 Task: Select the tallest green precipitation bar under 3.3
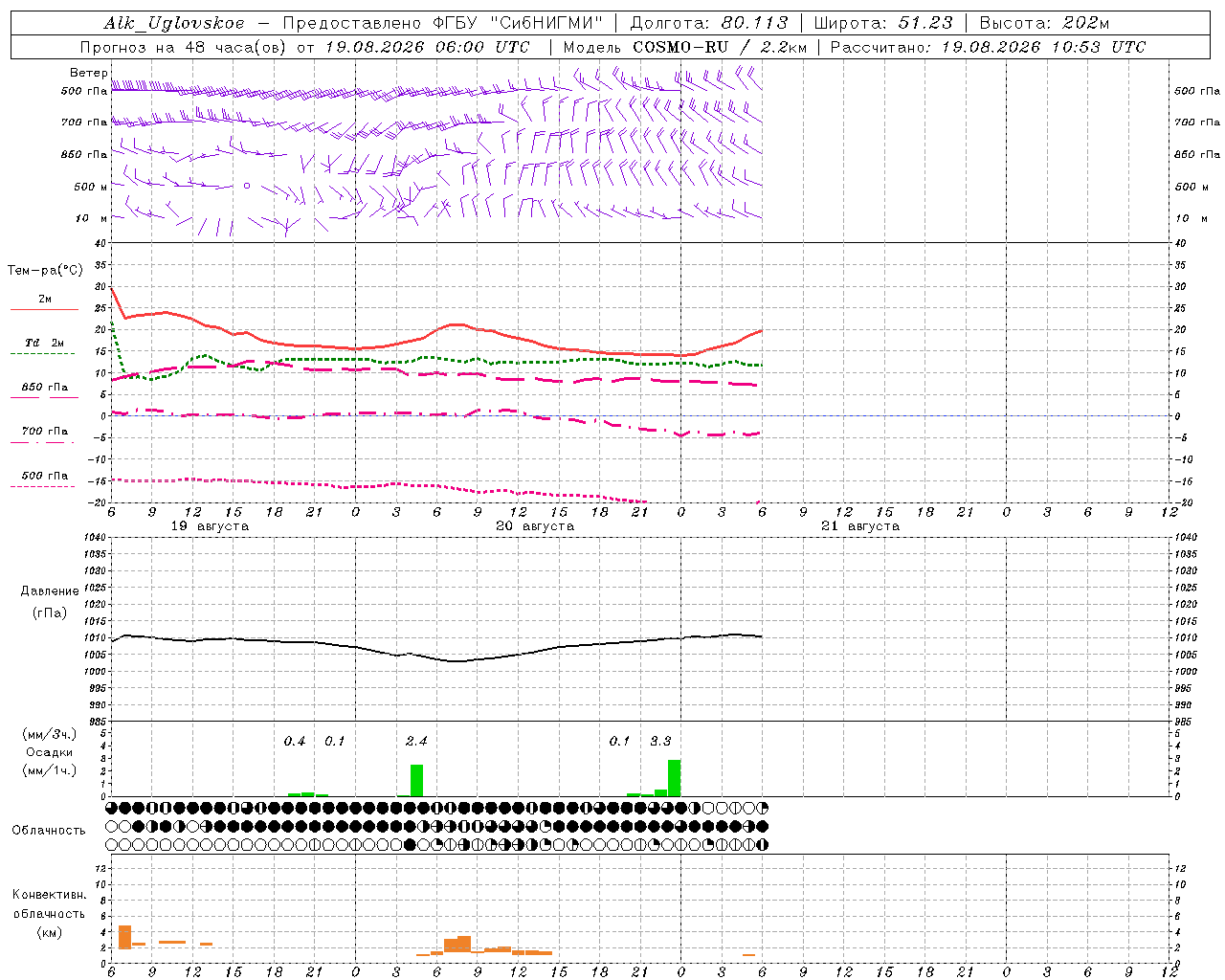pos(674,777)
